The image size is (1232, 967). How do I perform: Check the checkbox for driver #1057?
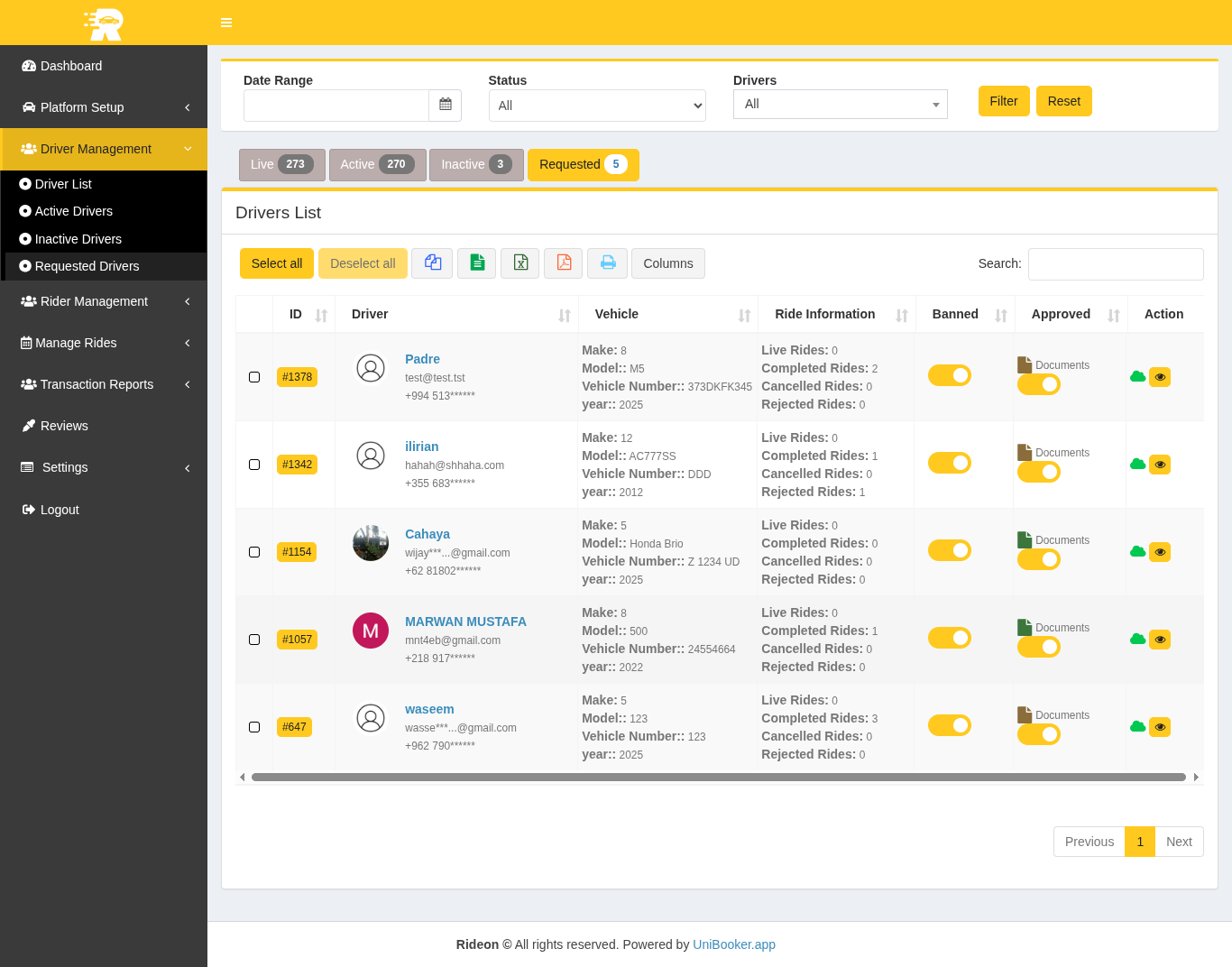254,640
